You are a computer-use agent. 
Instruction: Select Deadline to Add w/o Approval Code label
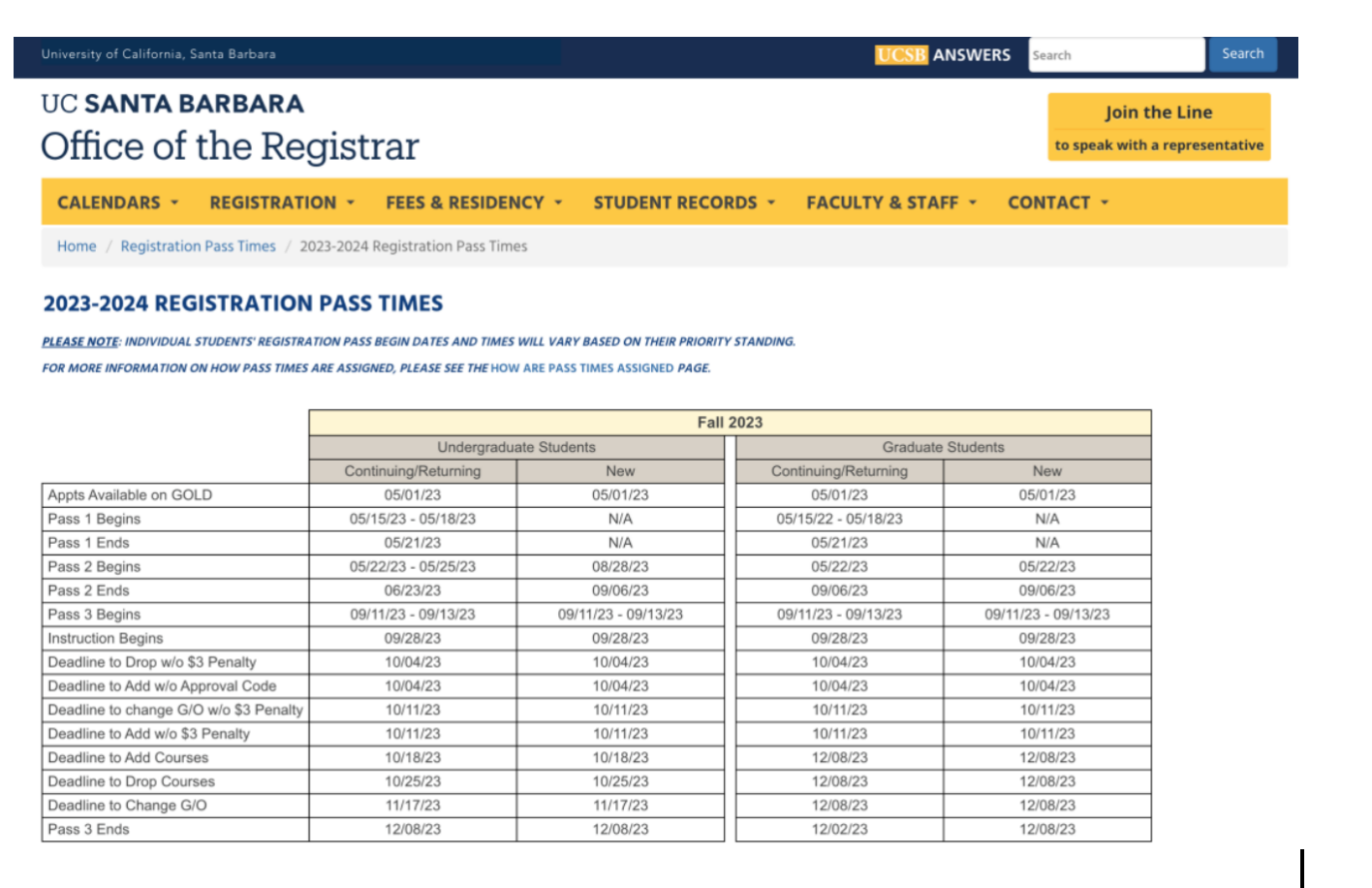click(x=162, y=686)
